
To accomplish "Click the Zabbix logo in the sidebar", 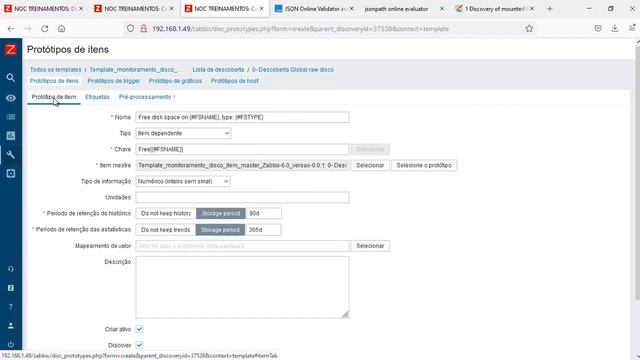I will coord(11,50).
